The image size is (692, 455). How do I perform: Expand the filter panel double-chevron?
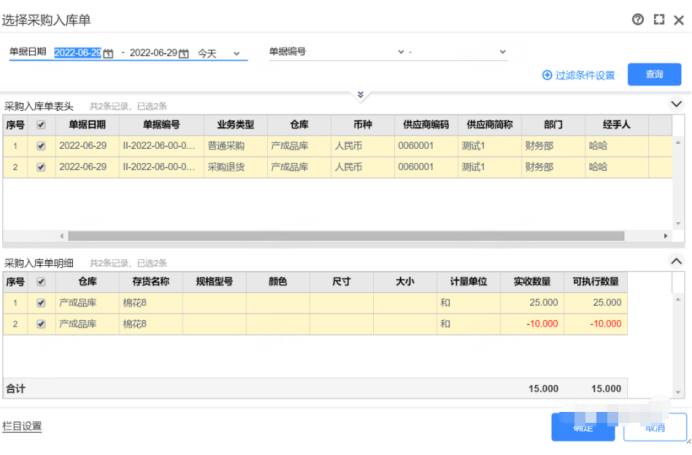click(x=361, y=95)
